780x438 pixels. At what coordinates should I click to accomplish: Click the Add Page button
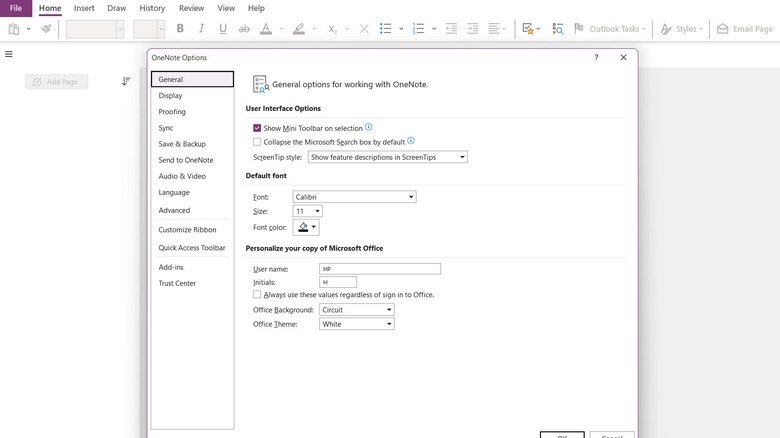coord(57,82)
